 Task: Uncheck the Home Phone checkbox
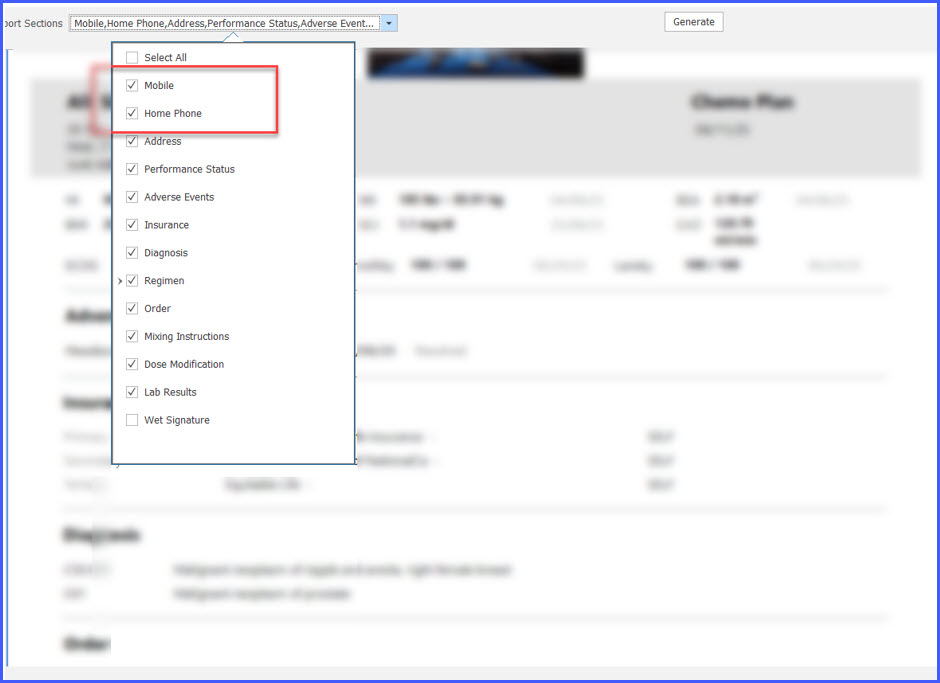(132, 113)
